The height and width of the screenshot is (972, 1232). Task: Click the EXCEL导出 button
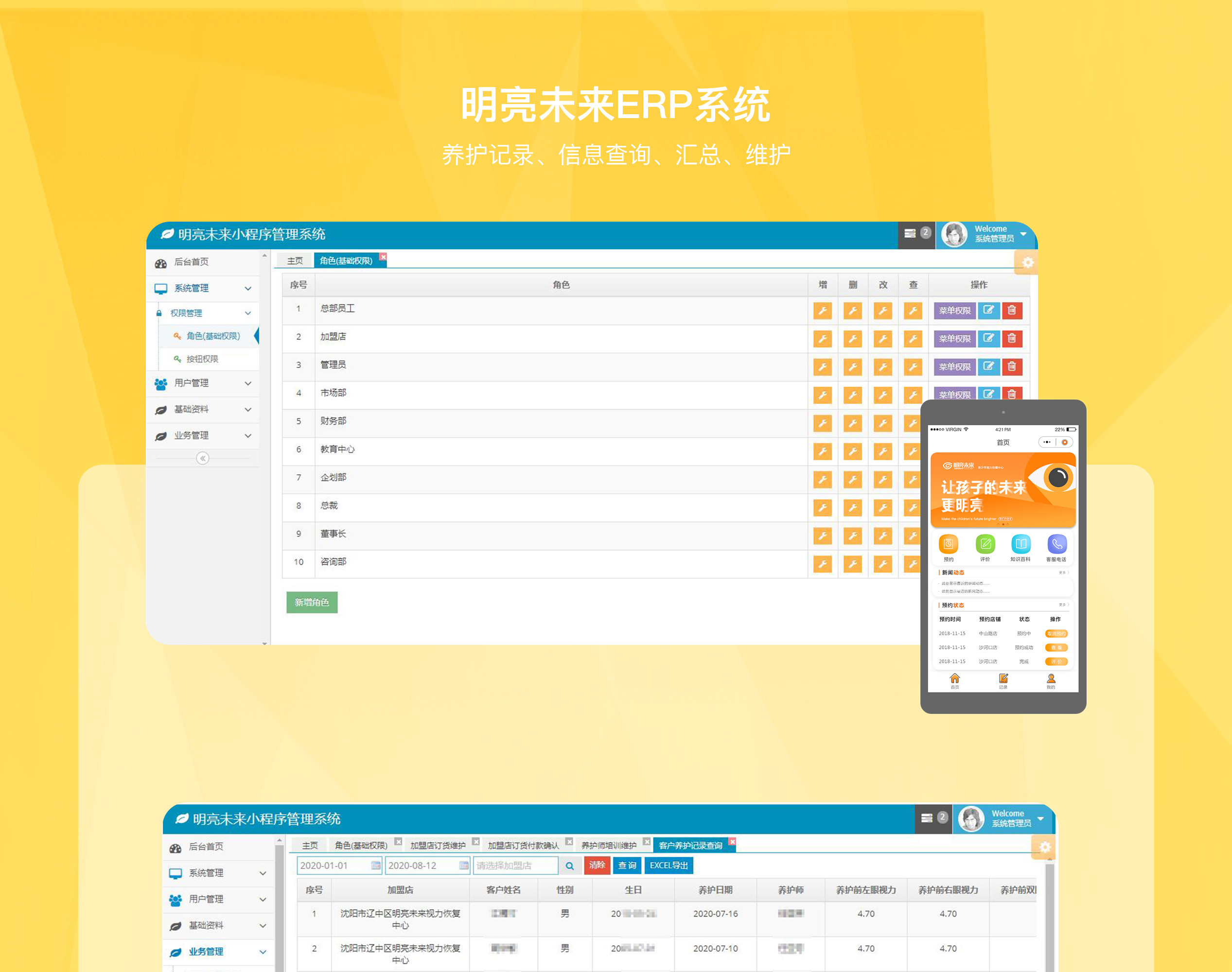click(x=669, y=866)
